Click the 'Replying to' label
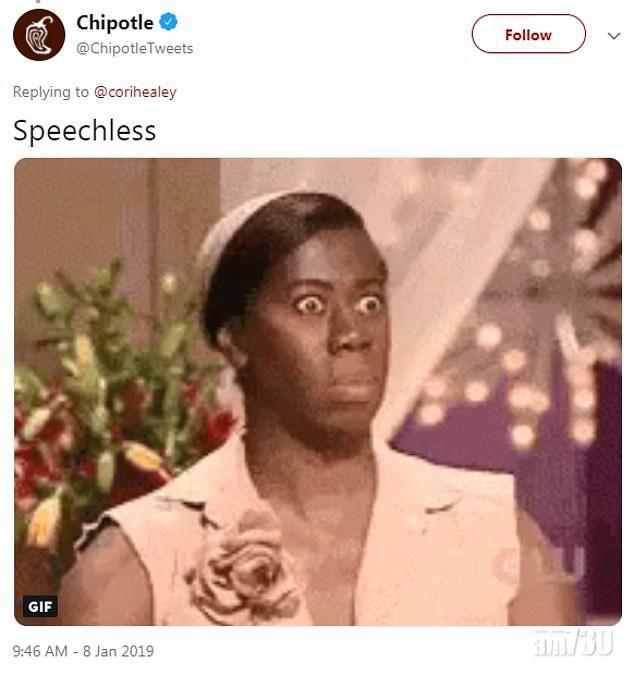This screenshot has width=634, height=675. pyautogui.click(x=50, y=92)
